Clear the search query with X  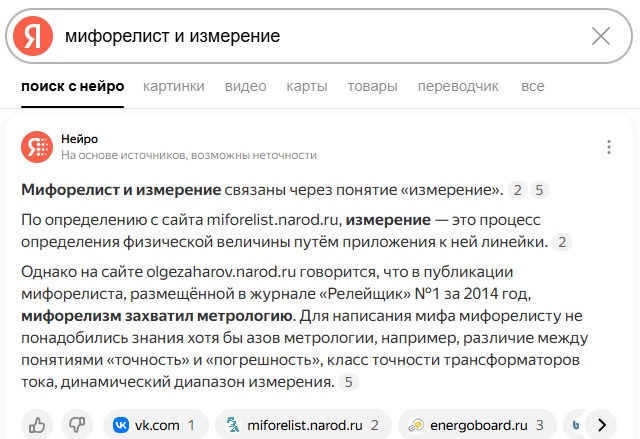(x=601, y=36)
